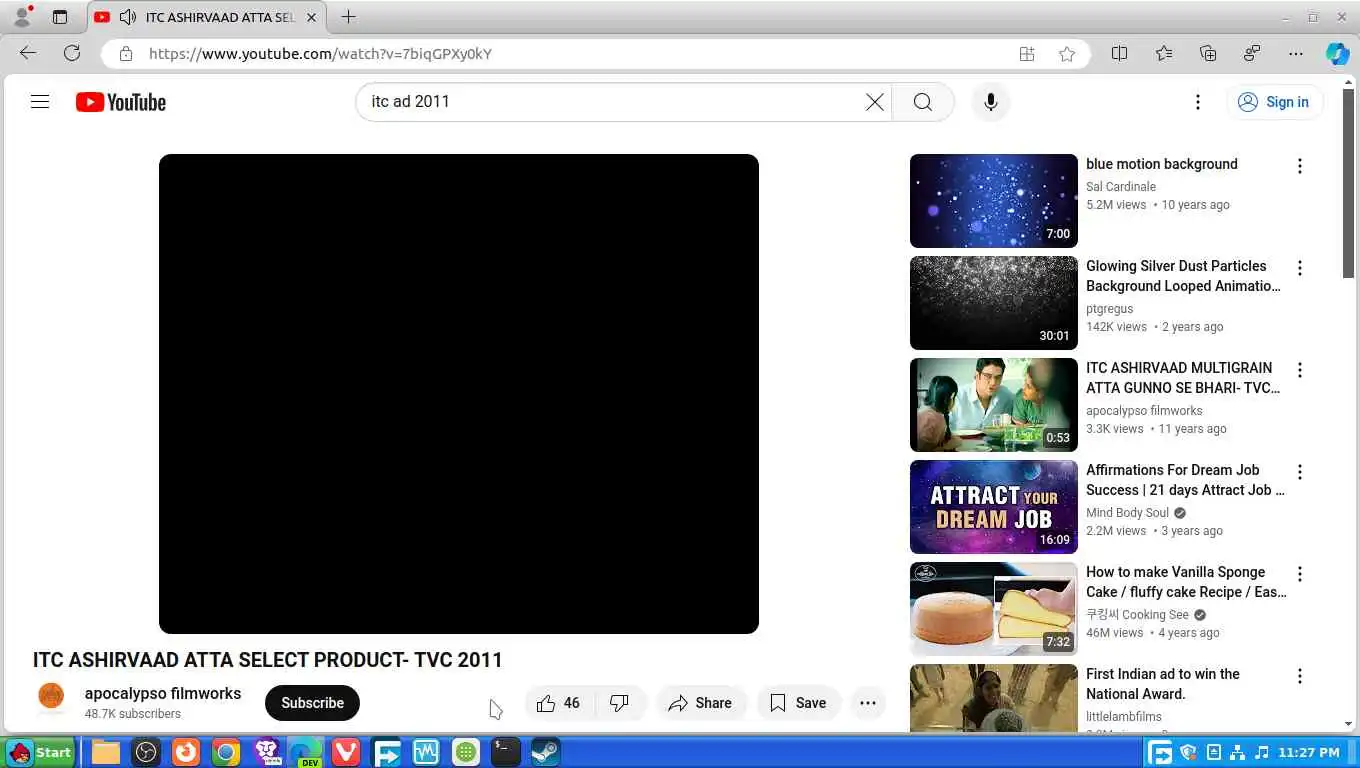Open options for Vanilla Sponge Cake video
Screen dimensions: 1360x768
tap(1300, 574)
